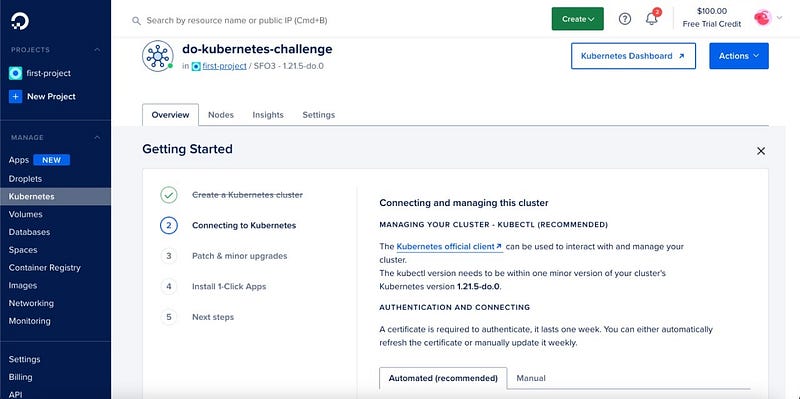The width and height of the screenshot is (800, 399).
Task: Click New Project in sidebar
Action: [x=51, y=96]
